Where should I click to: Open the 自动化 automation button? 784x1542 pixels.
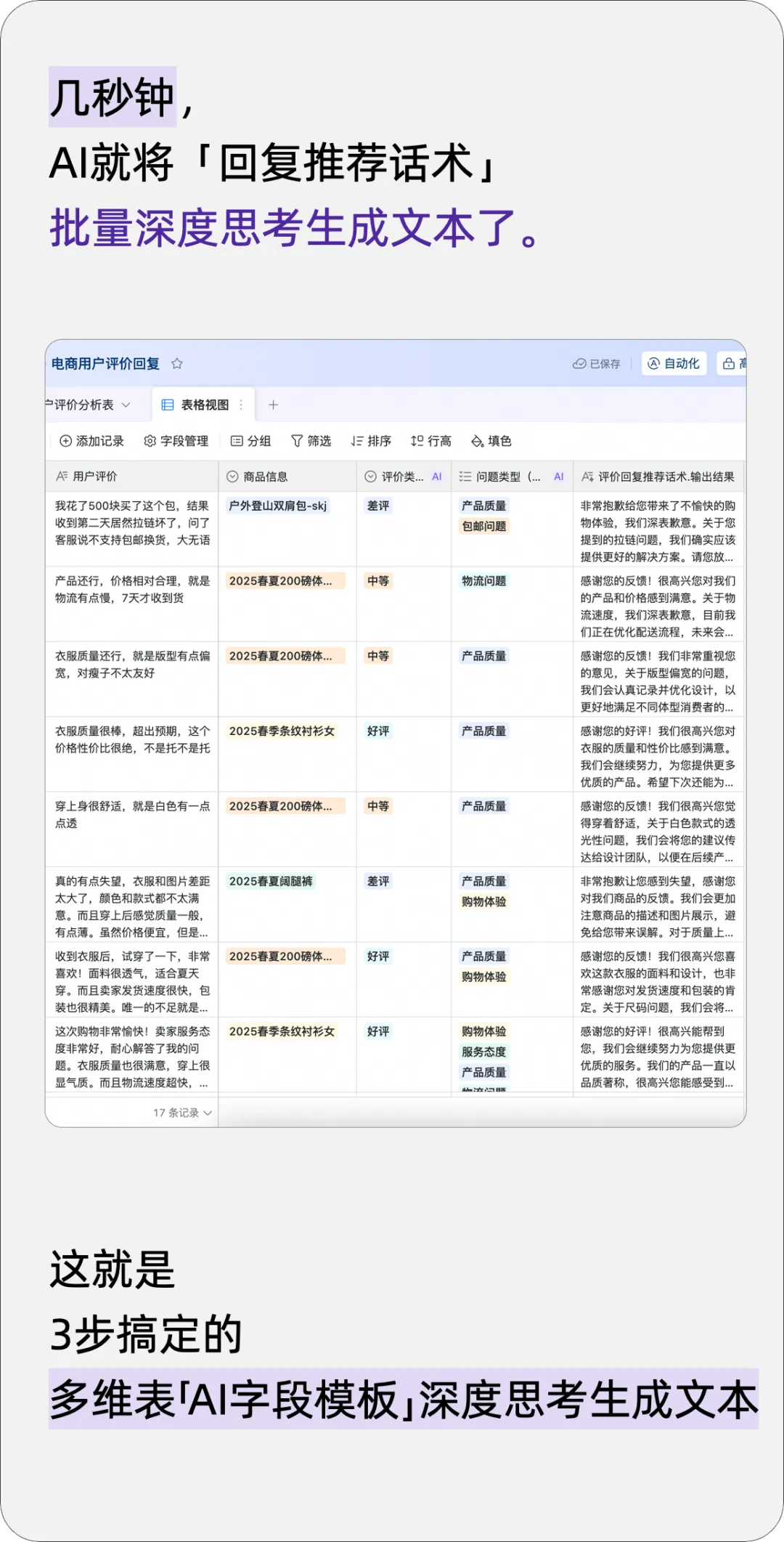[674, 363]
